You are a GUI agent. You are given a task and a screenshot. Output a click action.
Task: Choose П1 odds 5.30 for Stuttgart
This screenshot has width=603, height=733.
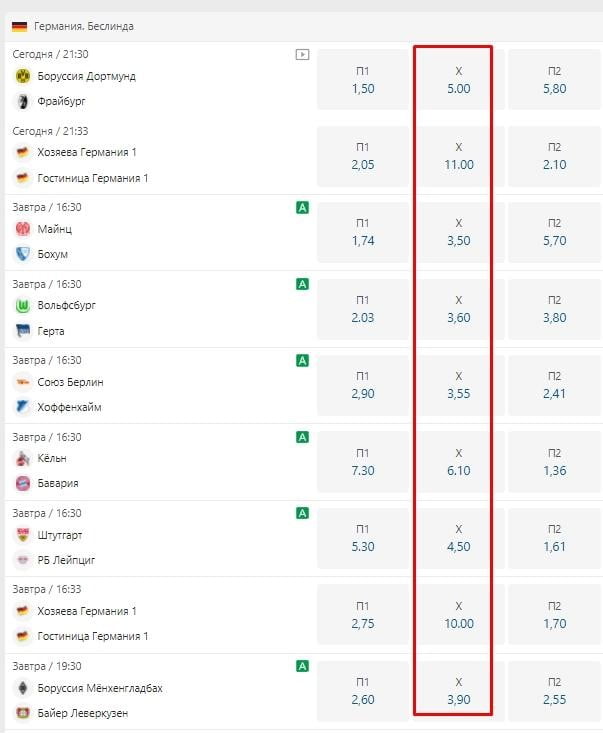tap(362, 538)
